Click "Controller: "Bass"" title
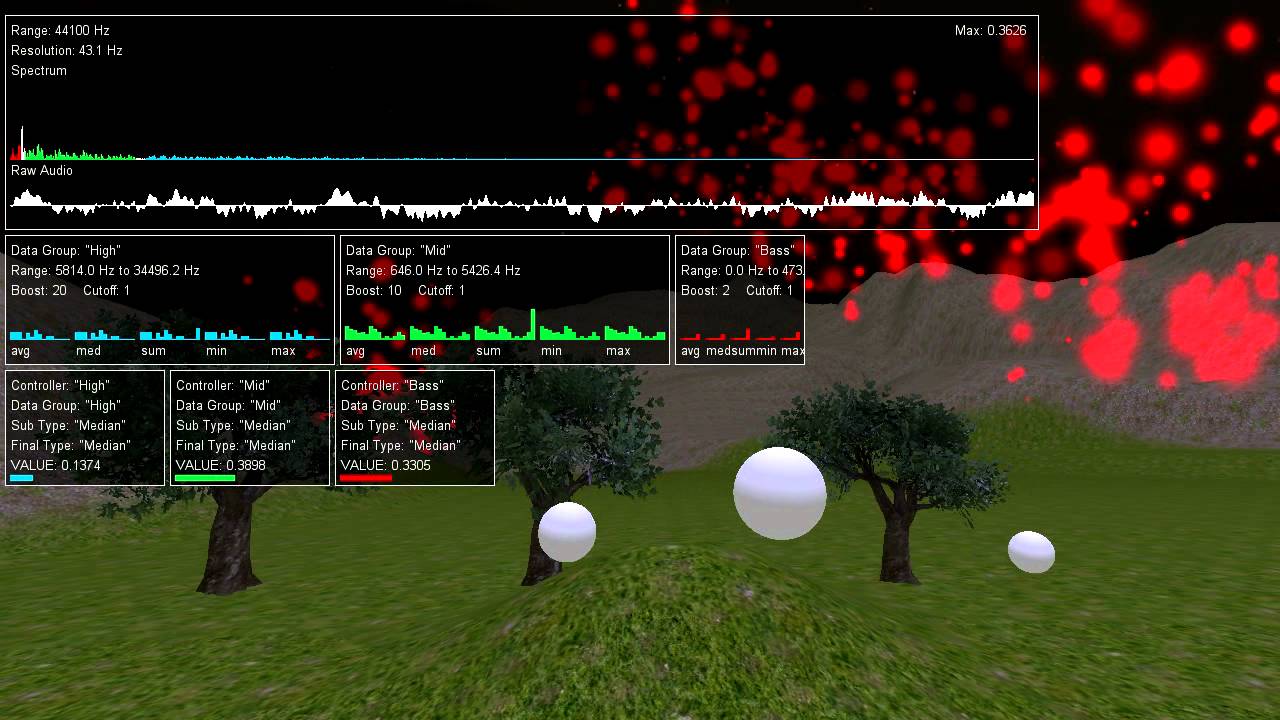The image size is (1280, 720). point(392,386)
